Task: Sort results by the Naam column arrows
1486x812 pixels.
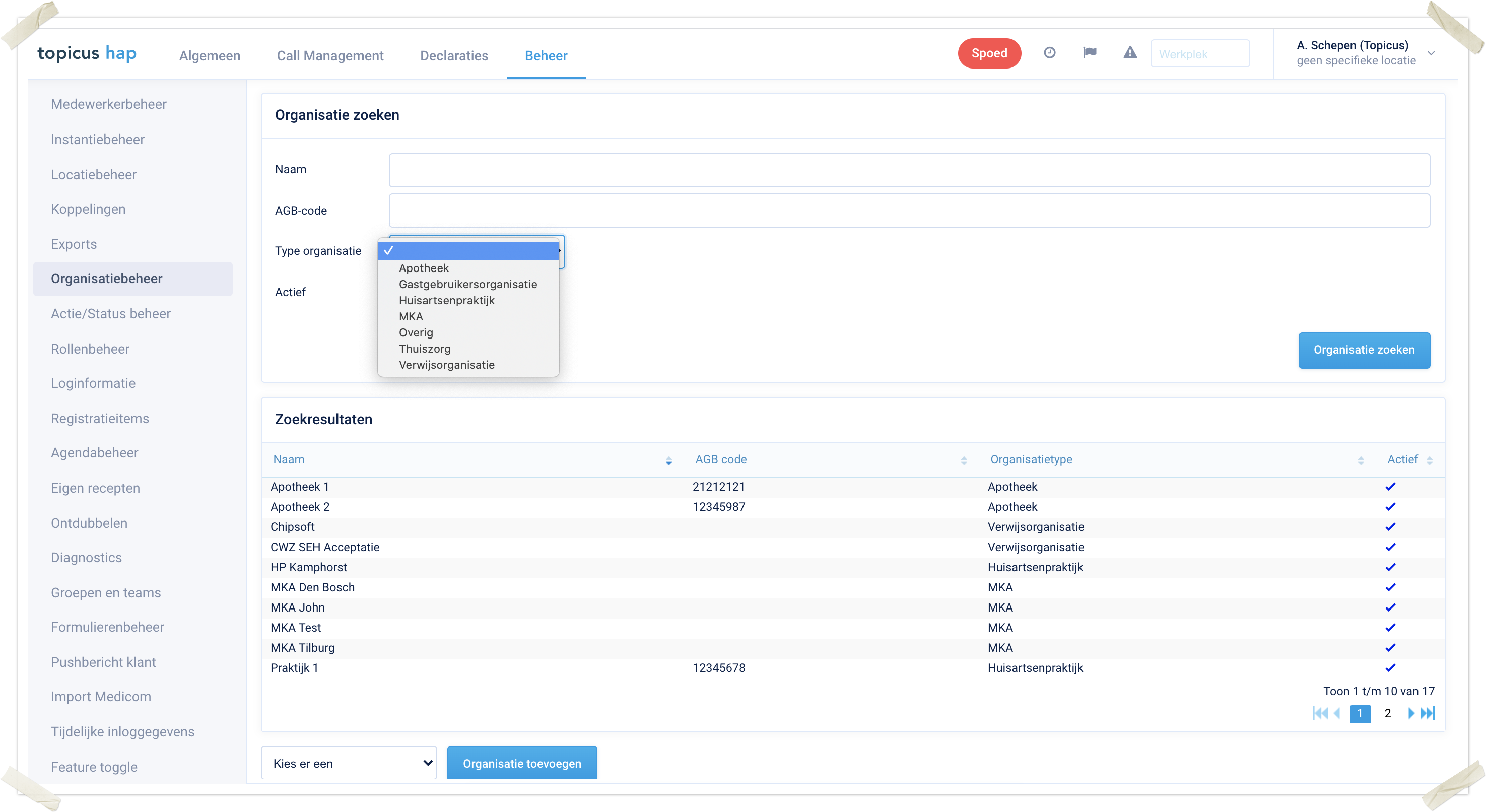Action: click(668, 461)
